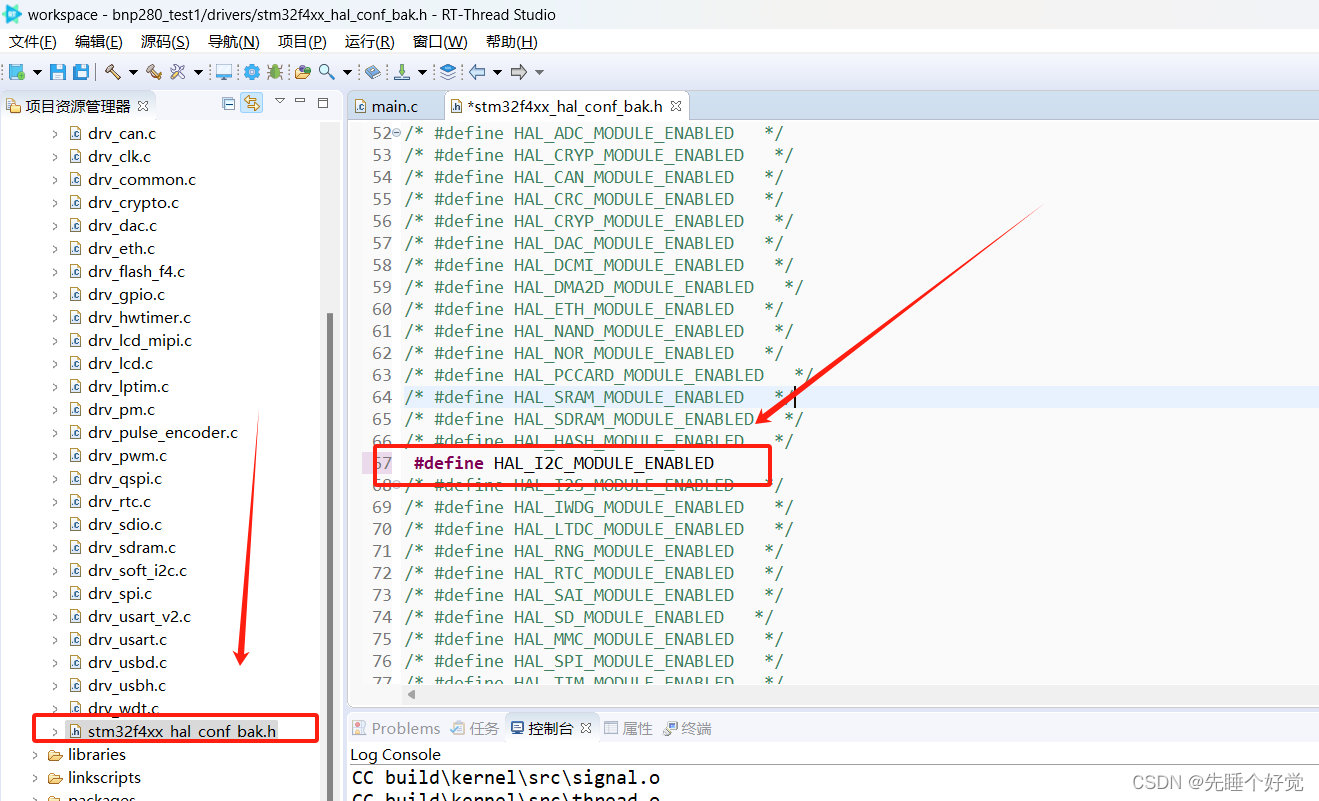The height and width of the screenshot is (801, 1319).
Task: Minimize the project explorer panel
Action: pos(301,102)
